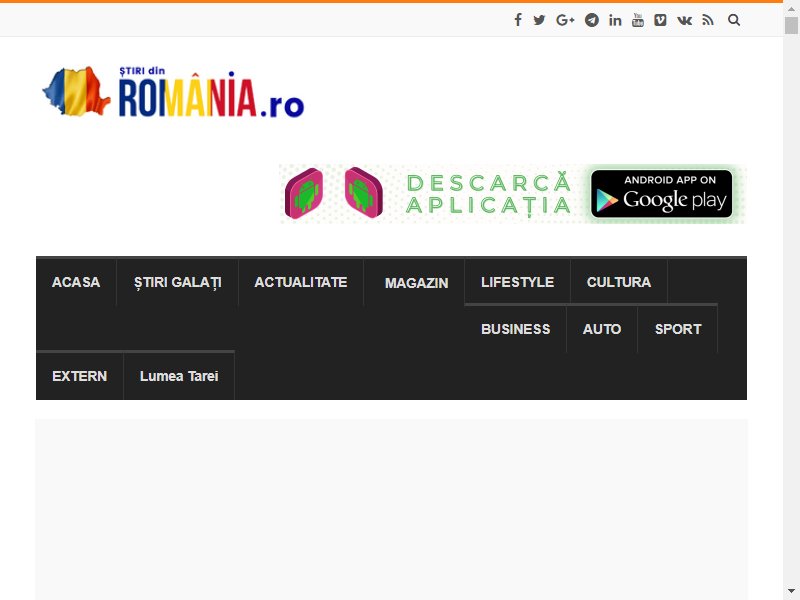Click the Google Play app badge
Image resolution: width=800 pixels, height=600 pixels.
[662, 194]
